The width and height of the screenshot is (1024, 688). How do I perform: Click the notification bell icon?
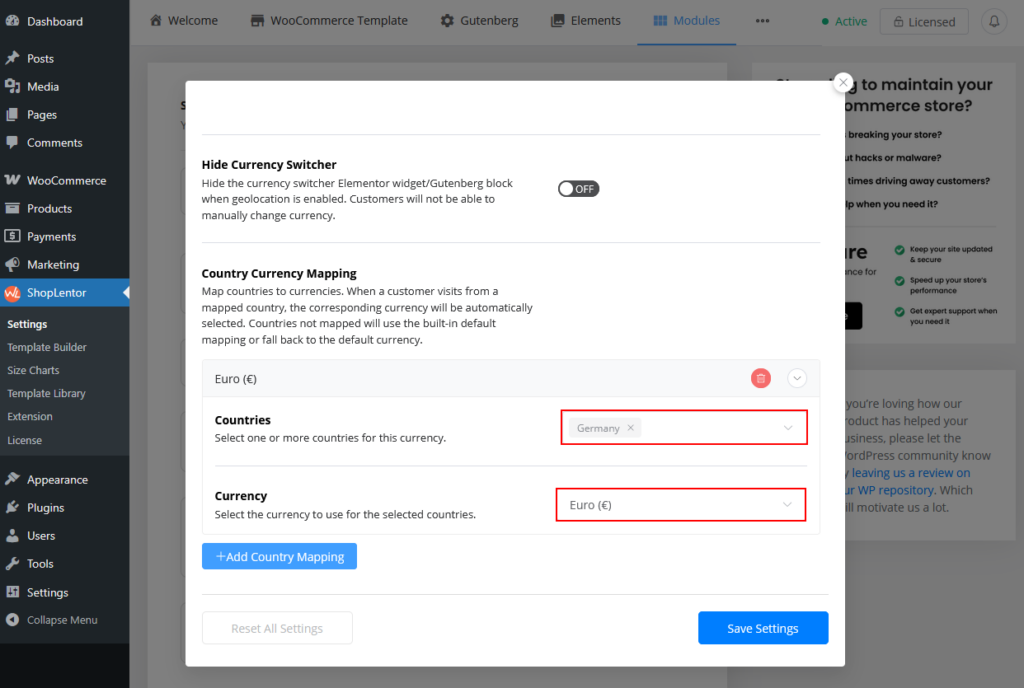coord(993,21)
